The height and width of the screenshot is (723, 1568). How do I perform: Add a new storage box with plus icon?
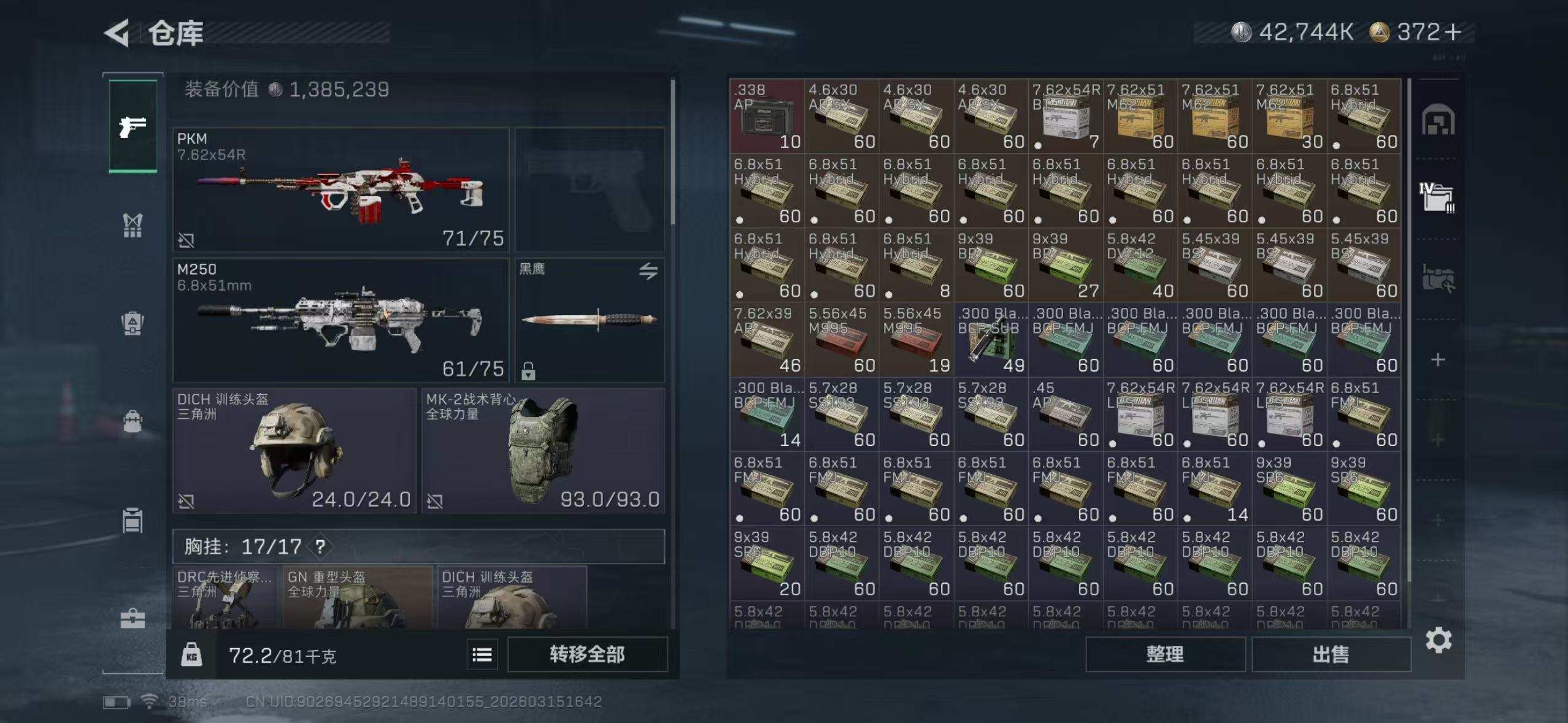(x=1437, y=359)
